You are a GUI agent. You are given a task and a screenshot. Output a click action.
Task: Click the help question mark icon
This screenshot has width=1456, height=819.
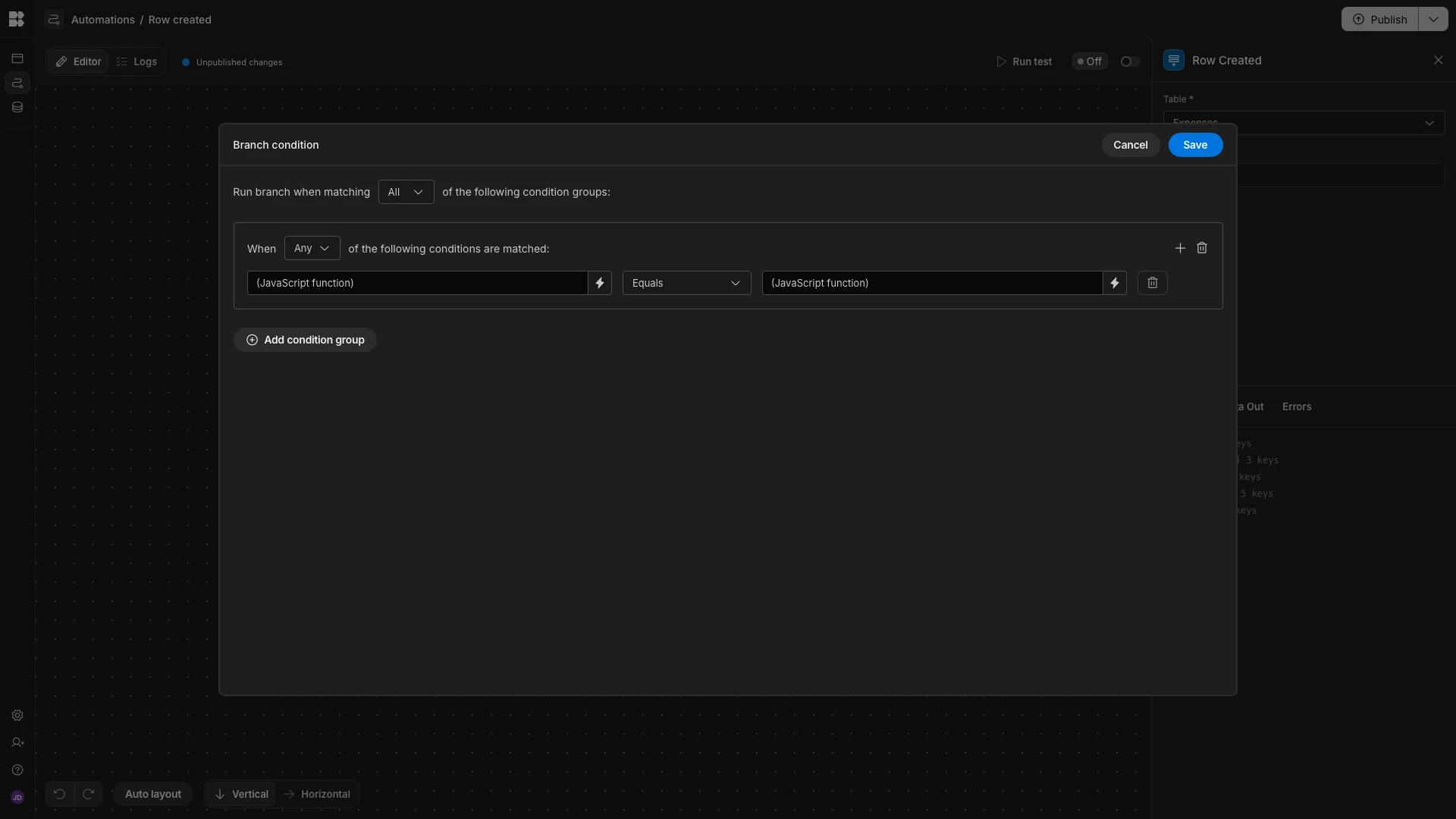[x=17, y=770]
